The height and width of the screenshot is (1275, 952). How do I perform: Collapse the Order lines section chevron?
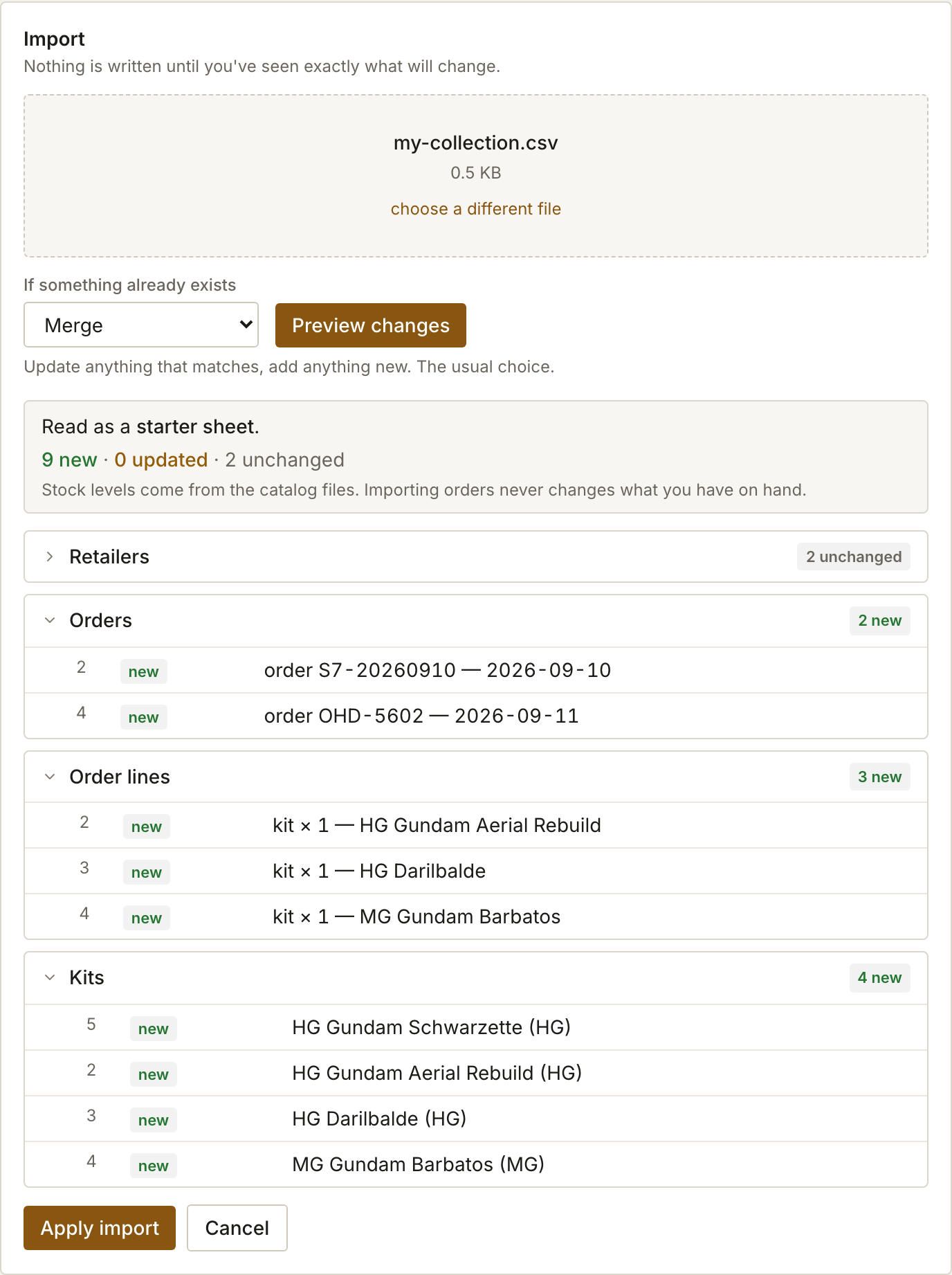pos(49,777)
